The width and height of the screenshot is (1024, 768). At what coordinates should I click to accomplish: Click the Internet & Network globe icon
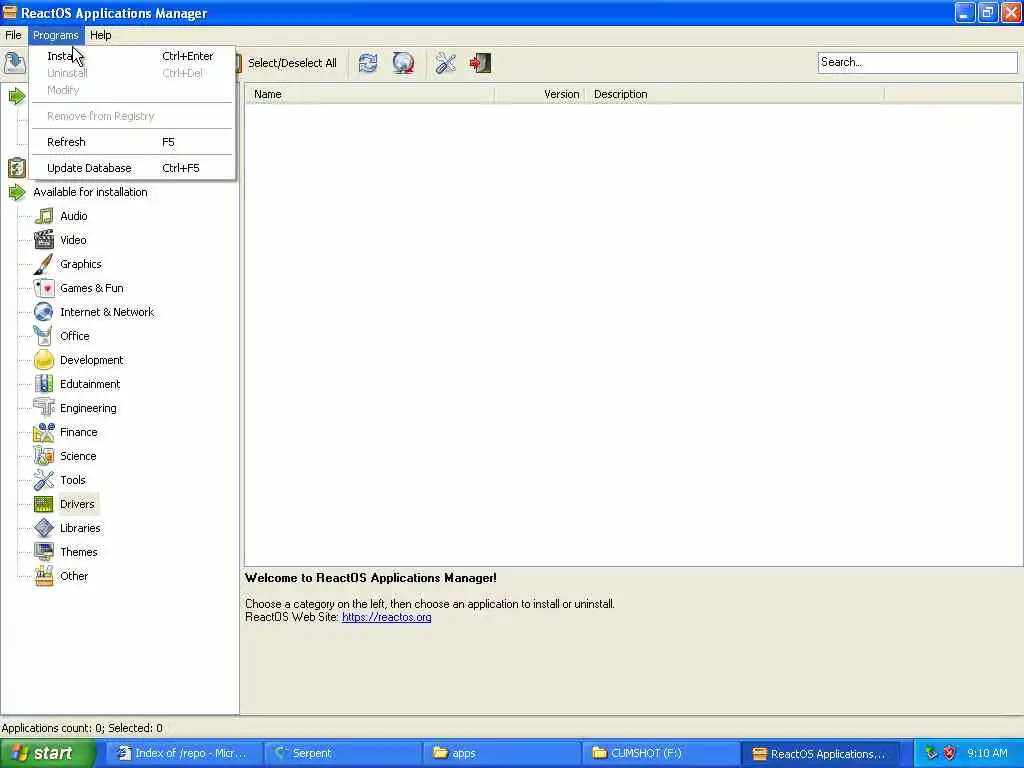coord(44,312)
